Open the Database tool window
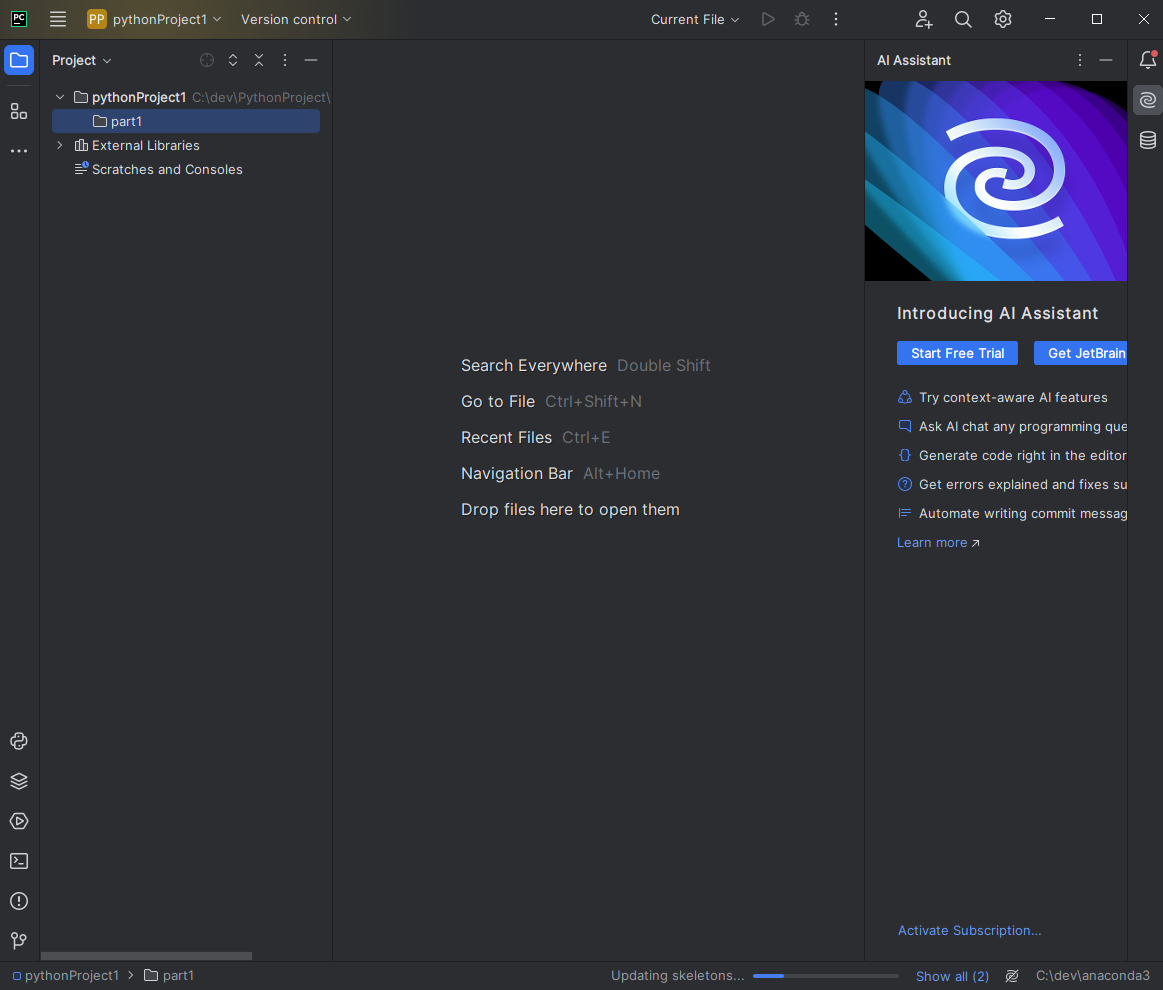 (1147, 139)
